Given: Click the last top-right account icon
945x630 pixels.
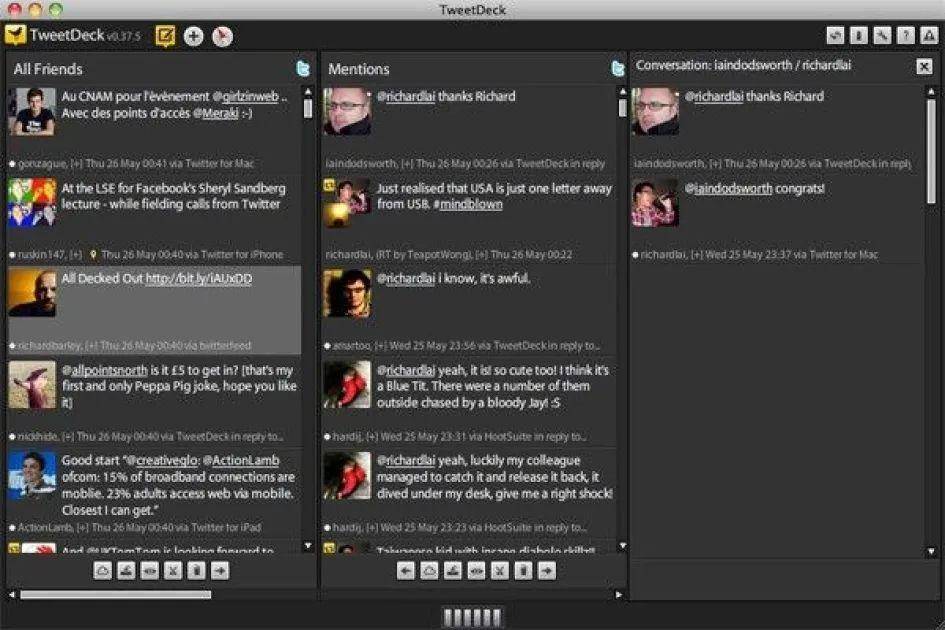Looking at the screenshot, I should click(929, 36).
